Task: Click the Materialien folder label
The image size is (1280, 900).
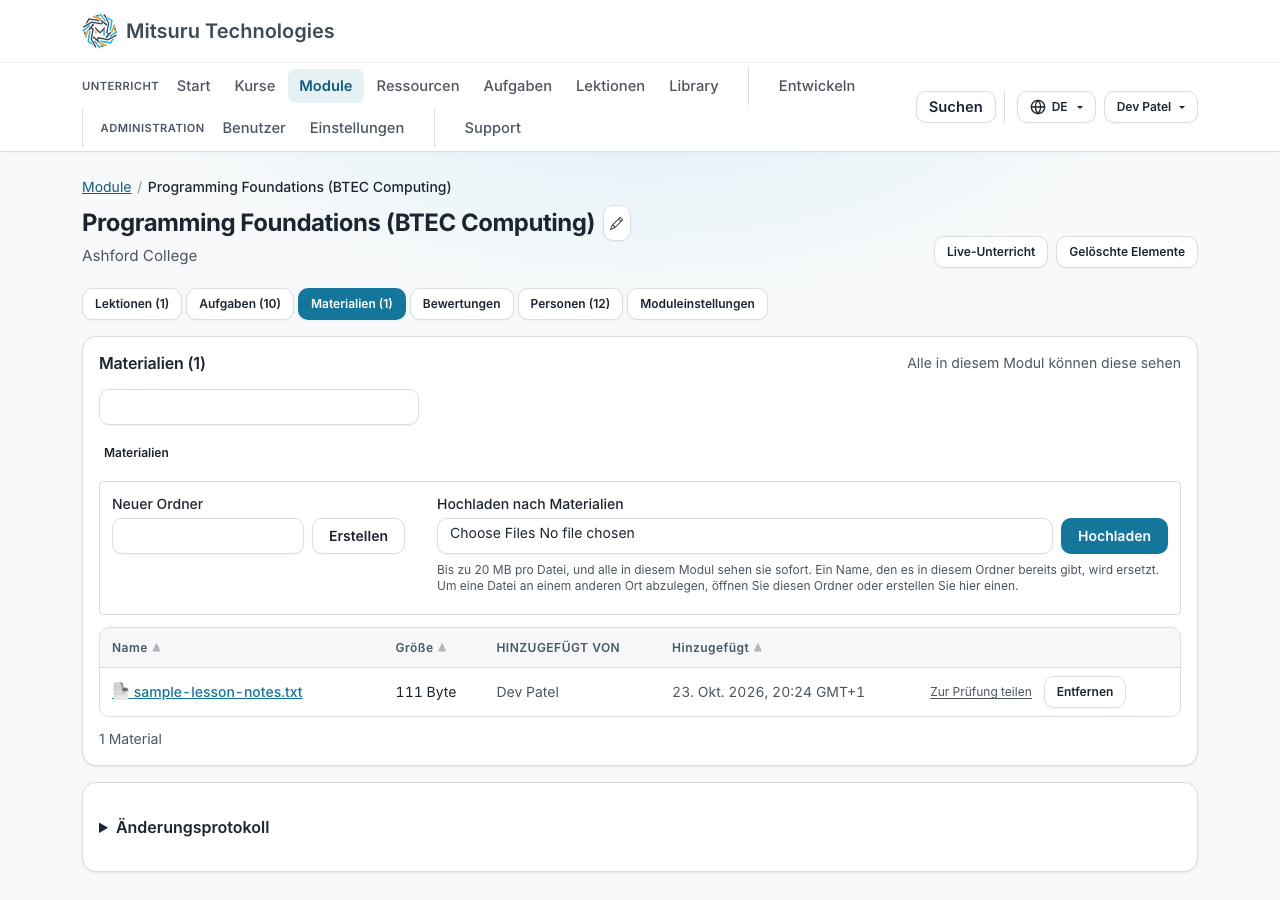Action: point(136,453)
